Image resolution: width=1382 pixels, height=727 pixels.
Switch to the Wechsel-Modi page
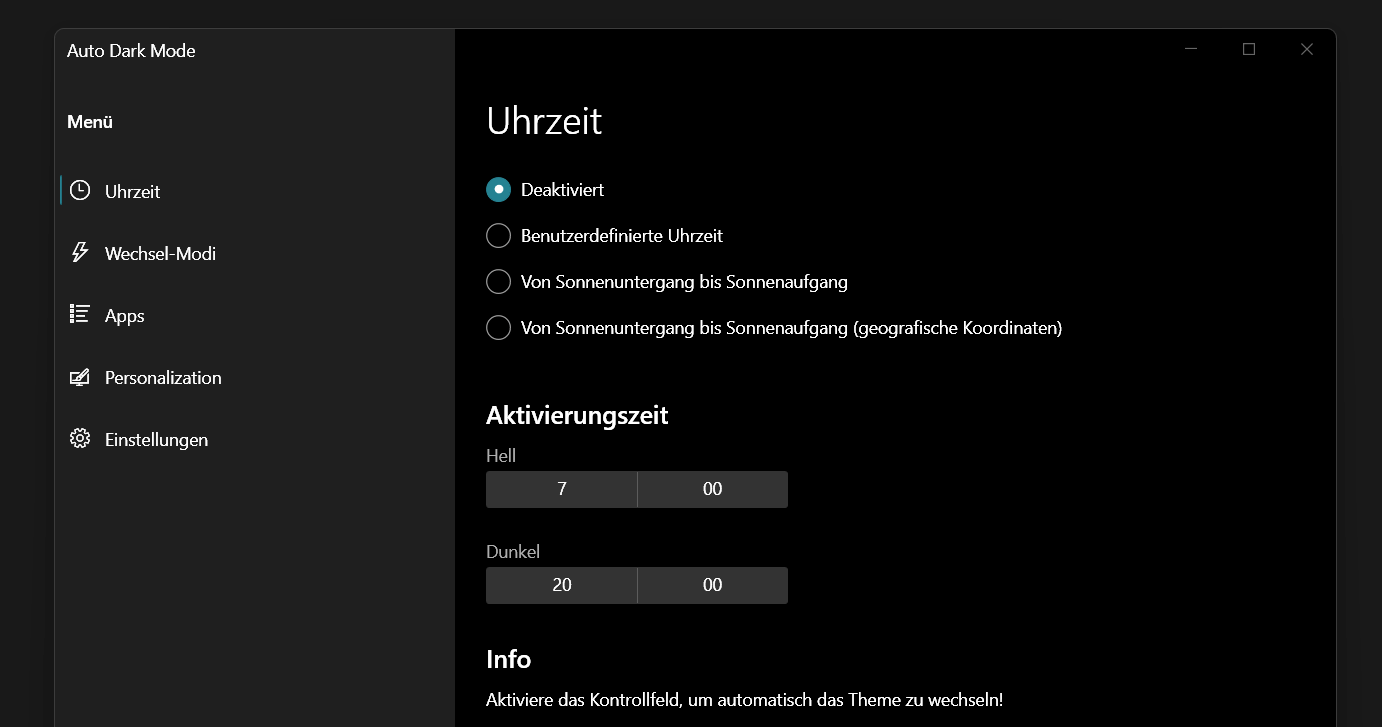[255, 253]
